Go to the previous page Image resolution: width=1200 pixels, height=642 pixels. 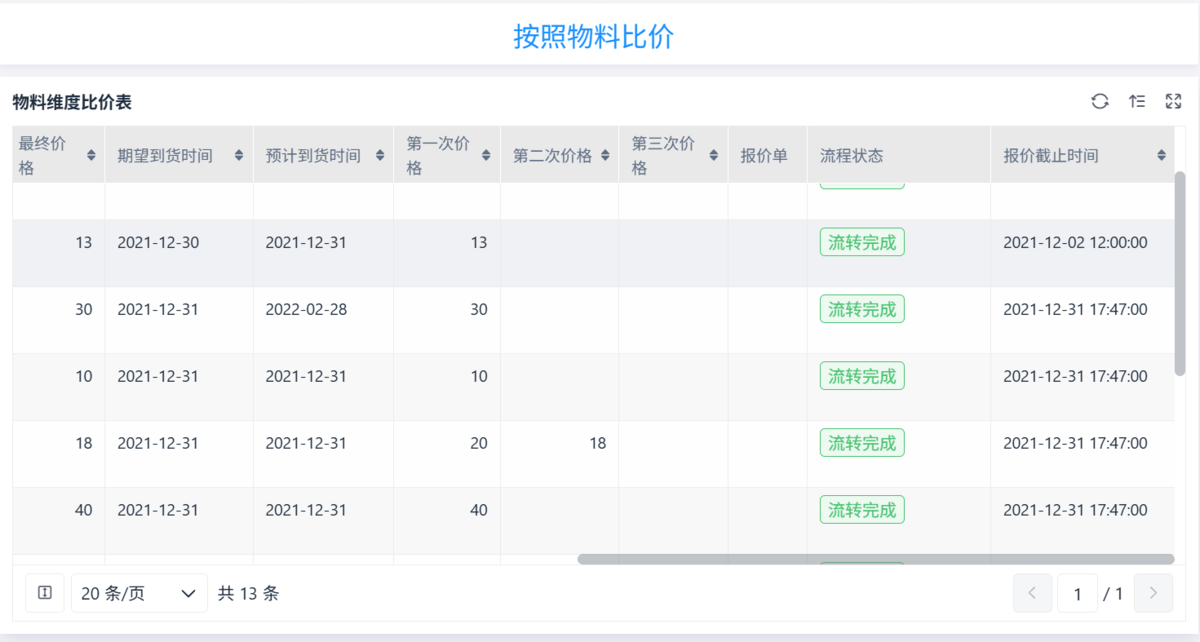click(1032, 593)
